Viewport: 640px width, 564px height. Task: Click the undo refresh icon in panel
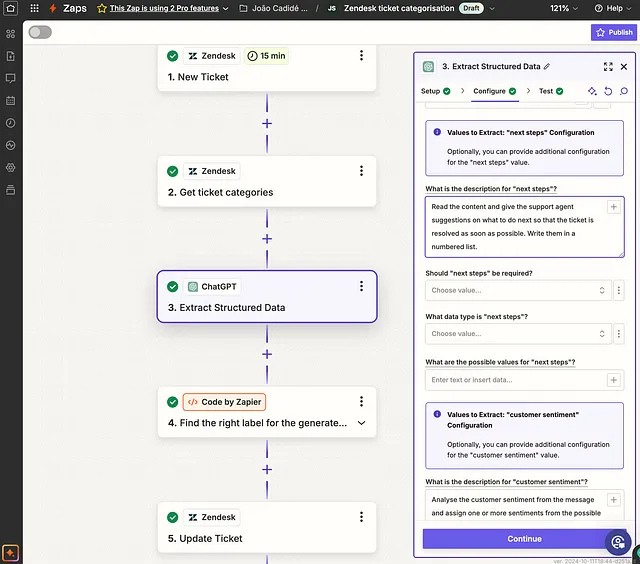[x=608, y=91]
